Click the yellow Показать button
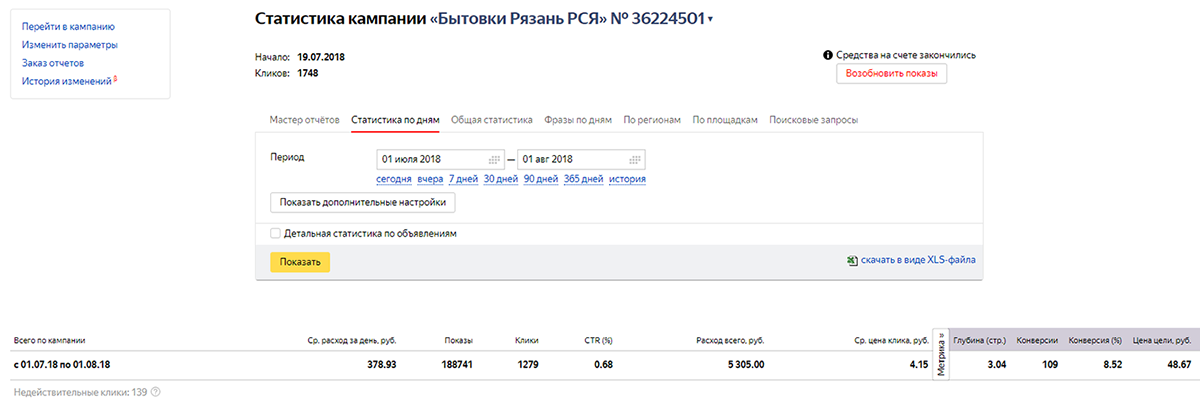Image resolution: width=1200 pixels, height=408 pixels. 300,262
